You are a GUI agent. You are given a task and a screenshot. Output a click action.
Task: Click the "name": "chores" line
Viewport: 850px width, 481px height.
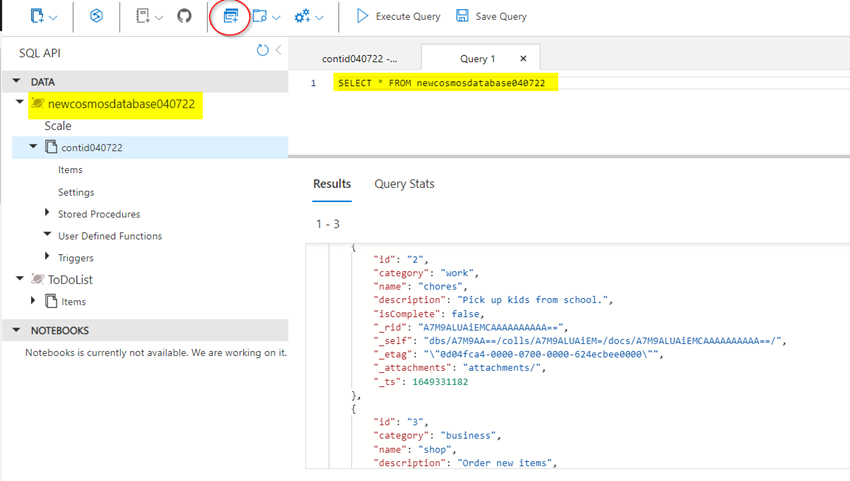tap(420, 286)
